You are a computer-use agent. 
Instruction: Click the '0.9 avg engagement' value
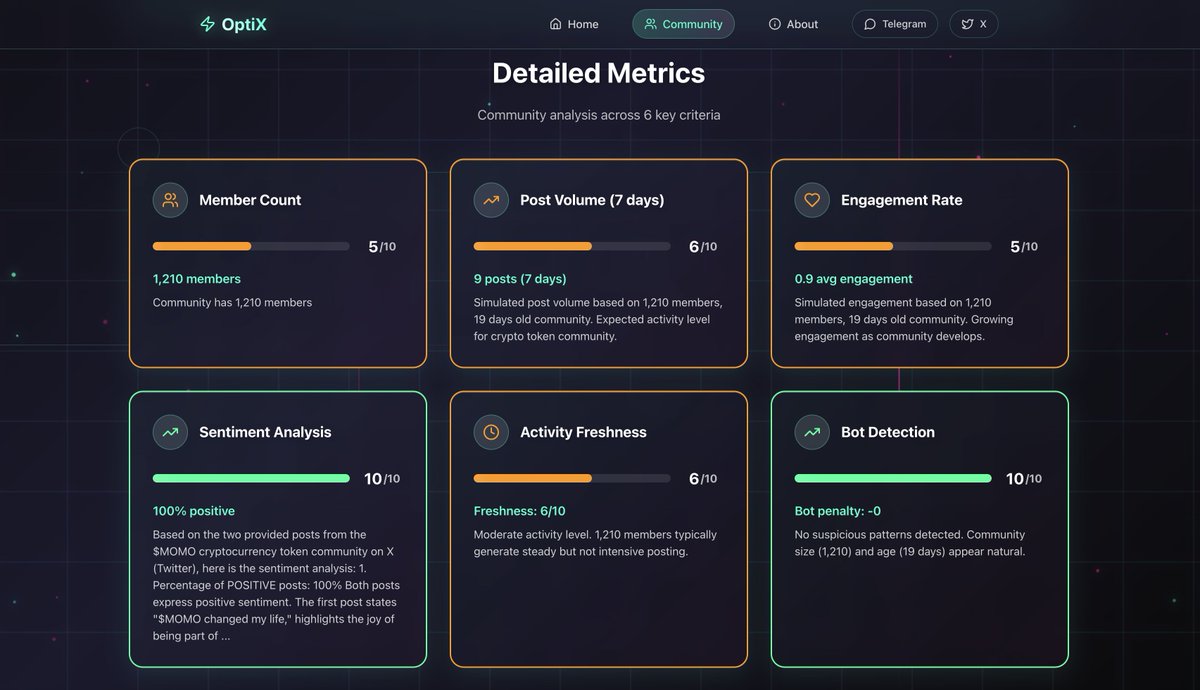pos(854,279)
